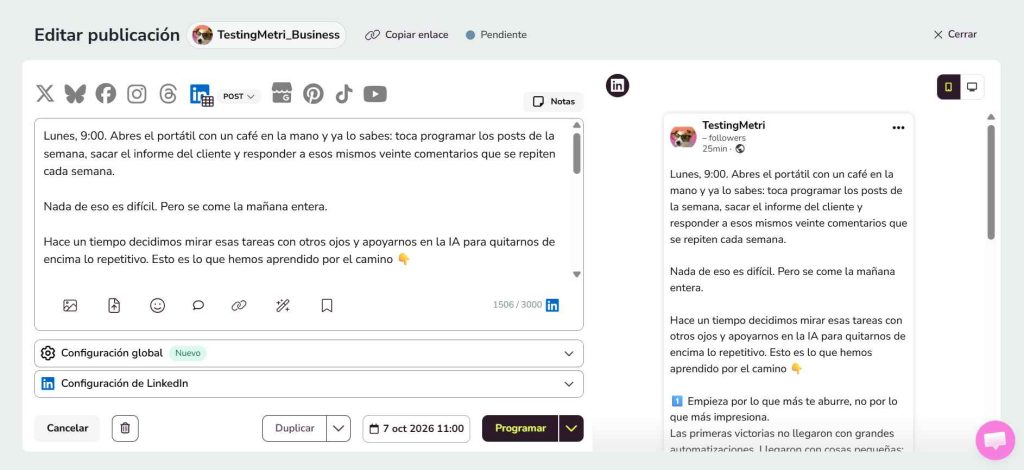Viewport: 1024px width, 470px height.
Task: Open the three-dot menu on preview post
Action: tap(899, 127)
